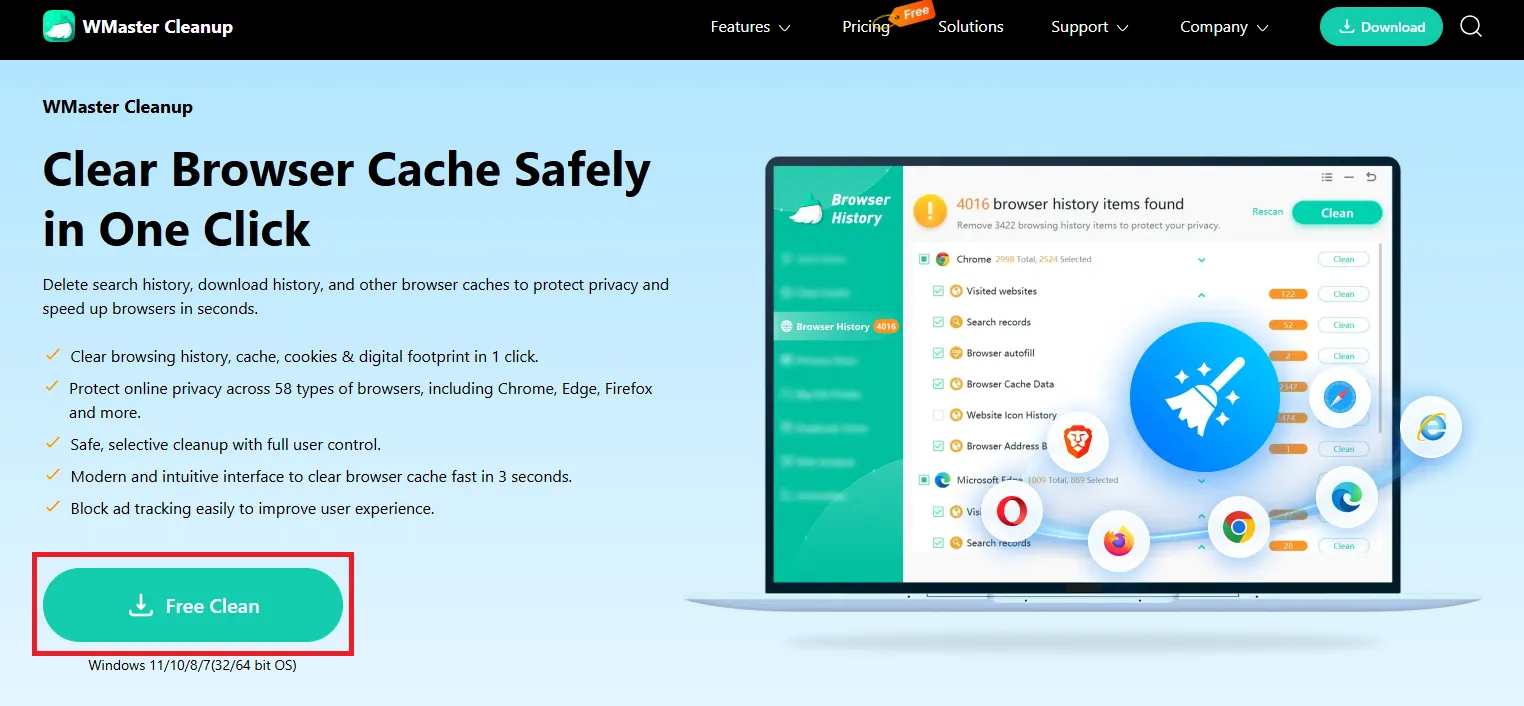Click the Chrome icon in the Chrome row
1524x706 pixels.
(942, 259)
